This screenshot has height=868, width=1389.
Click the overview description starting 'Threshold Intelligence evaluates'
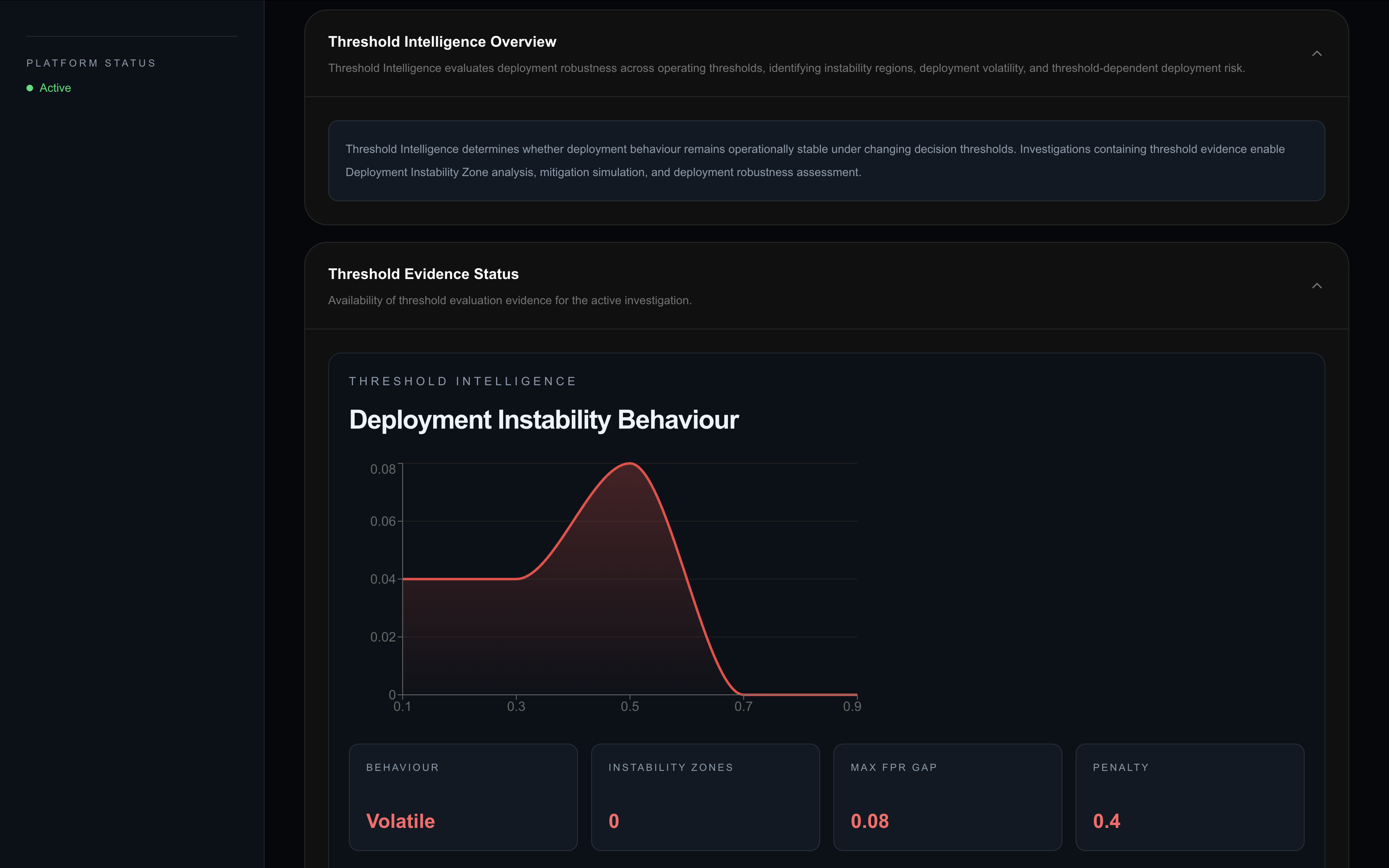(786, 68)
